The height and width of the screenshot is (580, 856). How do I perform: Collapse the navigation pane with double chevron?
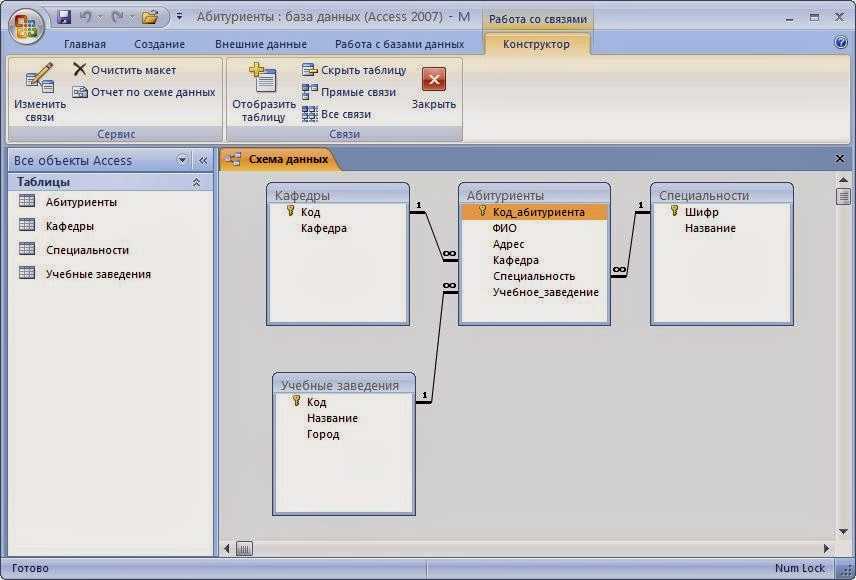coord(203,160)
